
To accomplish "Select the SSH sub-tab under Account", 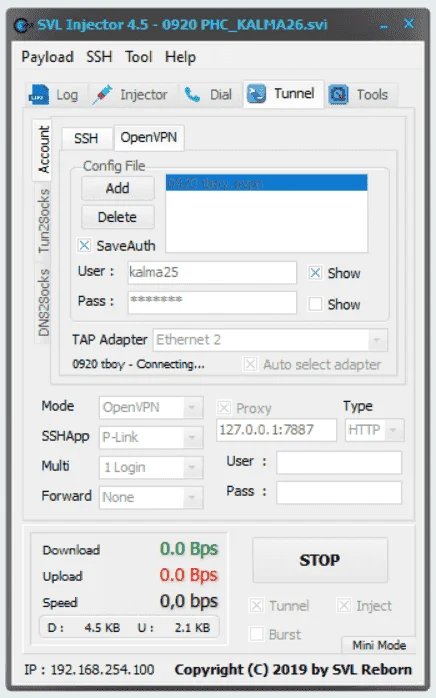I will 86,138.
